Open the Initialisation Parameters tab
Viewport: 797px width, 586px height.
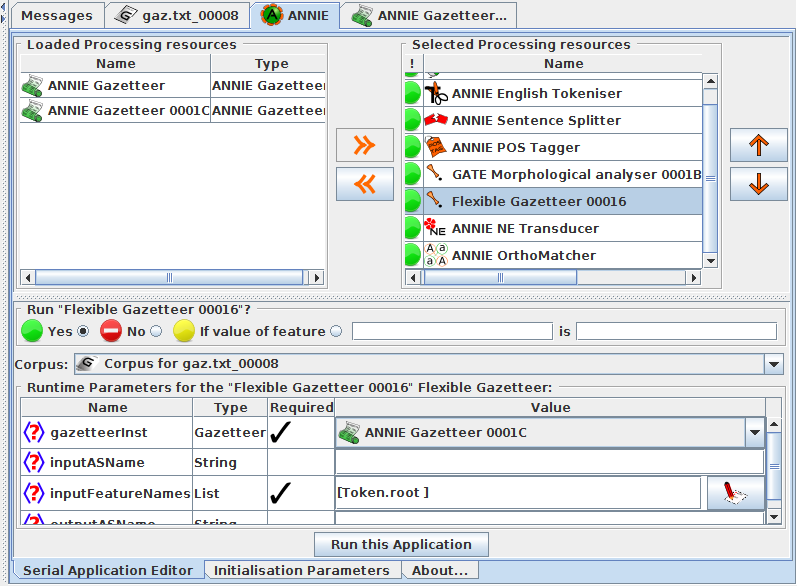pos(301,570)
